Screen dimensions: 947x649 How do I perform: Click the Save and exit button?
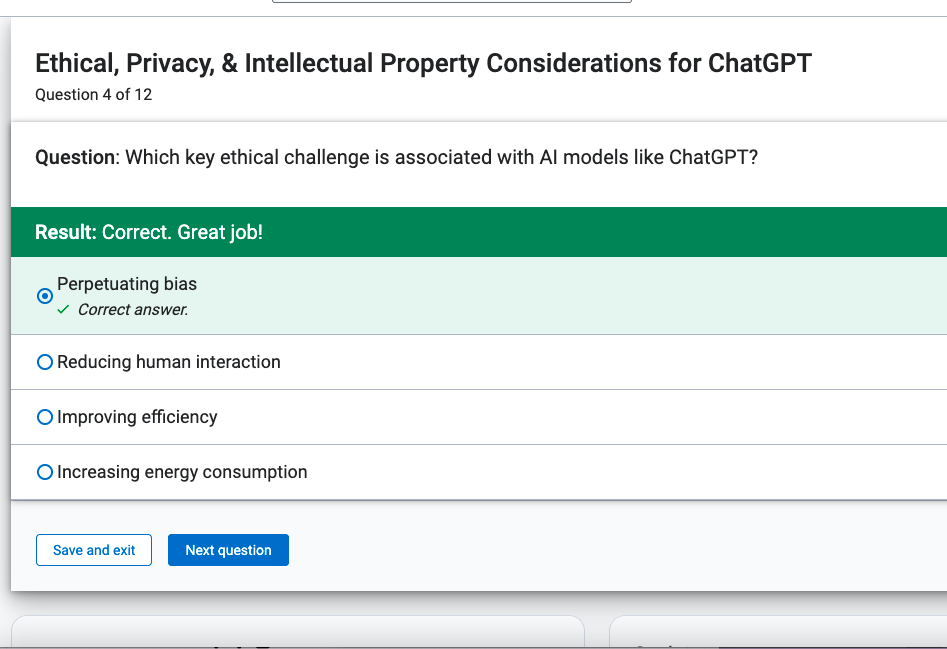coord(94,550)
